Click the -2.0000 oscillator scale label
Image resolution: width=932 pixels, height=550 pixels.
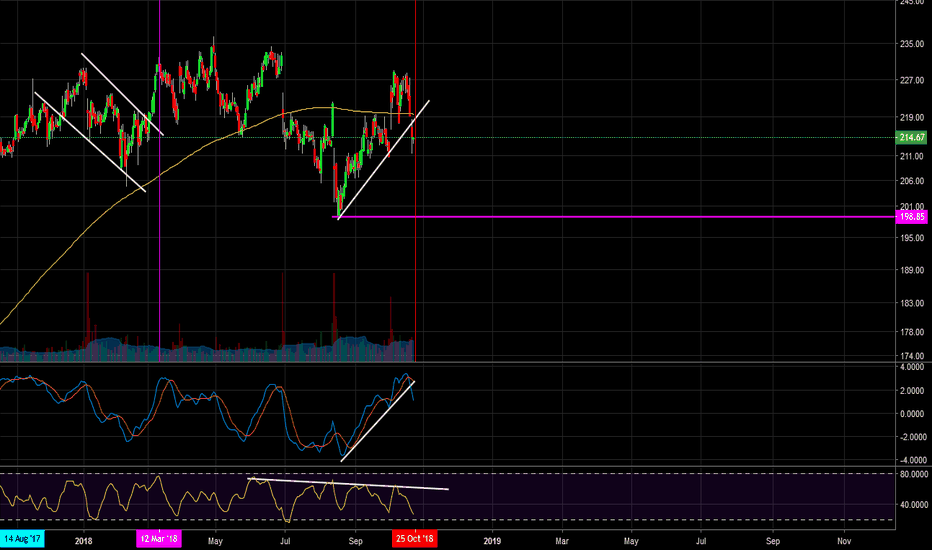pyautogui.click(x=912, y=437)
